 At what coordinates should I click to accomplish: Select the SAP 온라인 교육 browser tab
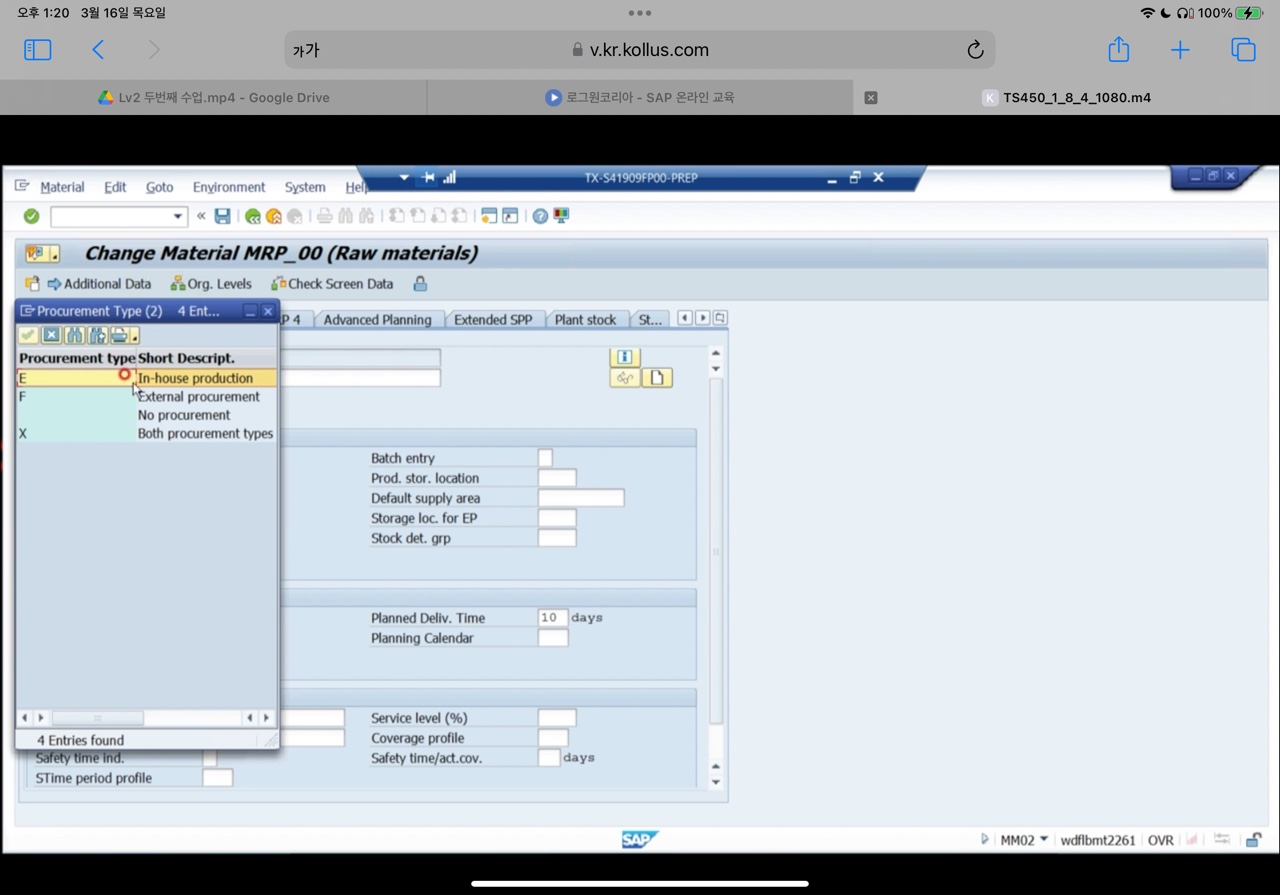[640, 97]
